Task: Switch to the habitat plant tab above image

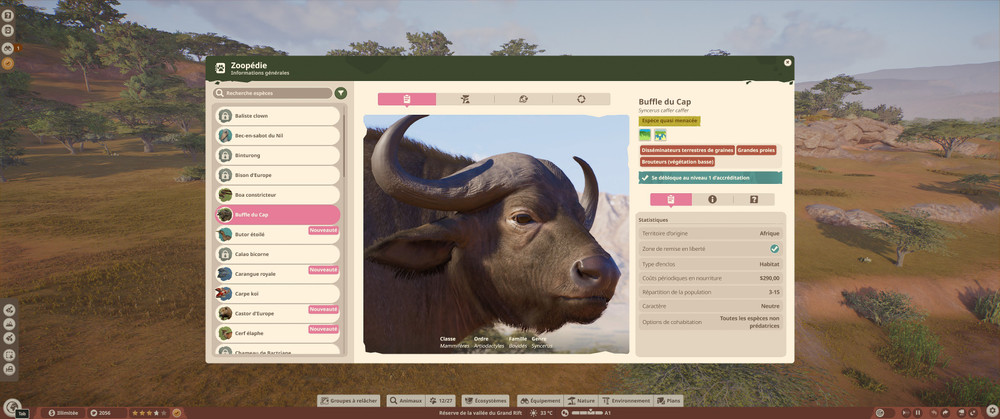Action: 465,99
